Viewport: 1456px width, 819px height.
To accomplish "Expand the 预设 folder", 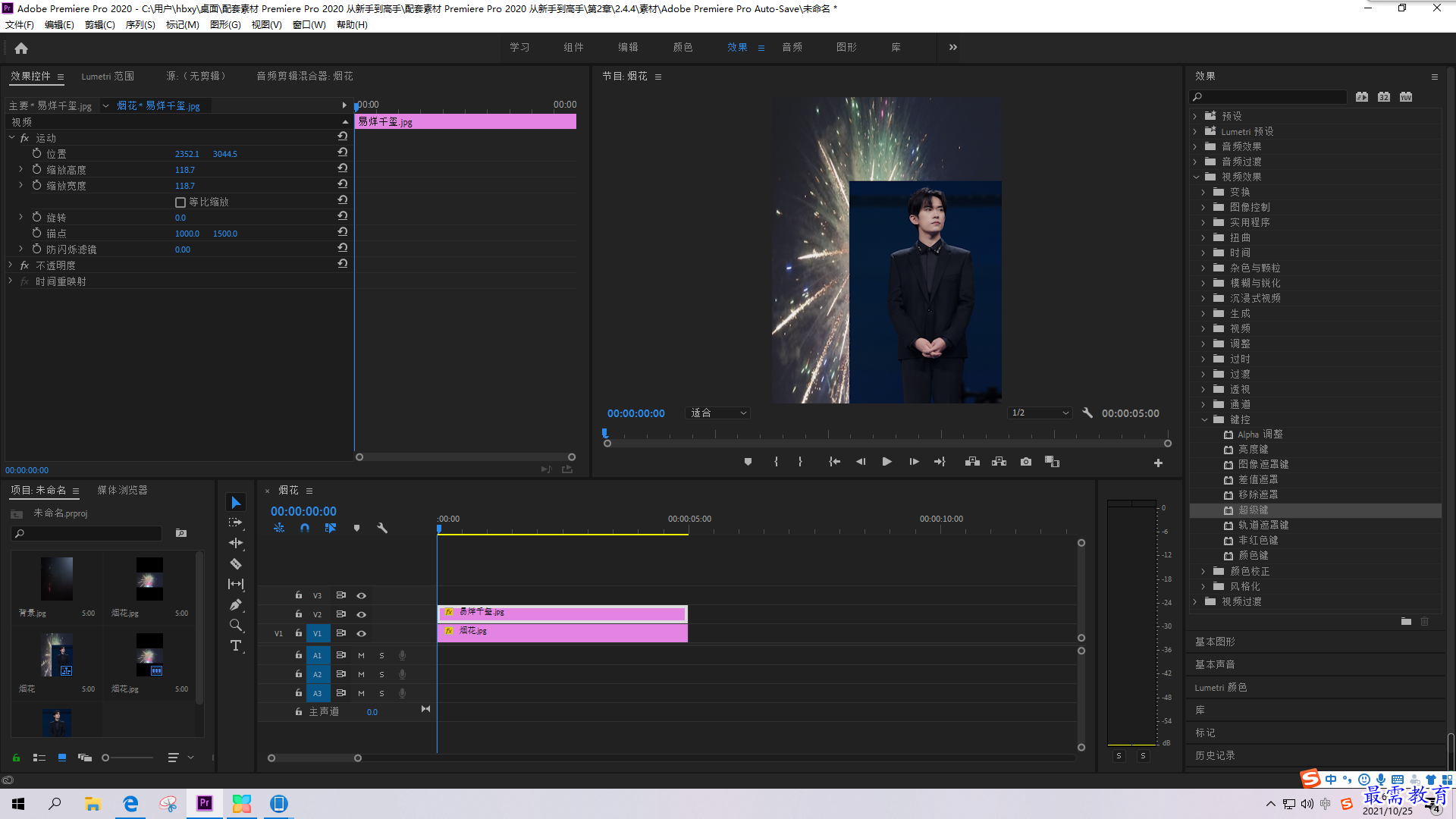I will click(1195, 116).
